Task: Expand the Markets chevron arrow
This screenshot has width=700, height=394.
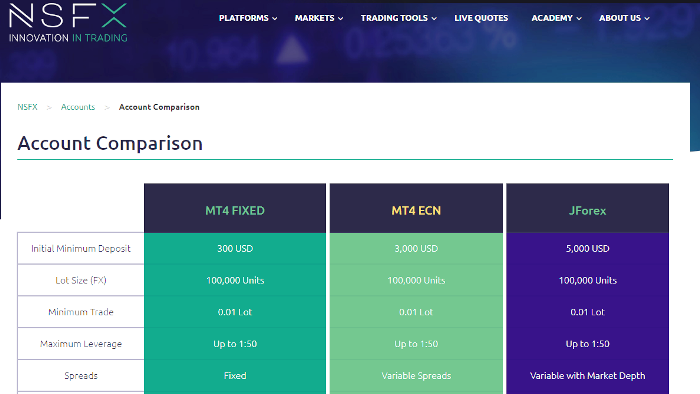Action: pyautogui.click(x=341, y=19)
